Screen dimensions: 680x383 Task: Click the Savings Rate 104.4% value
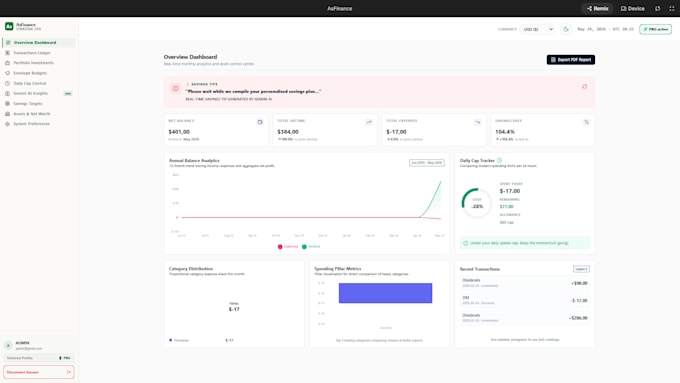coord(505,132)
